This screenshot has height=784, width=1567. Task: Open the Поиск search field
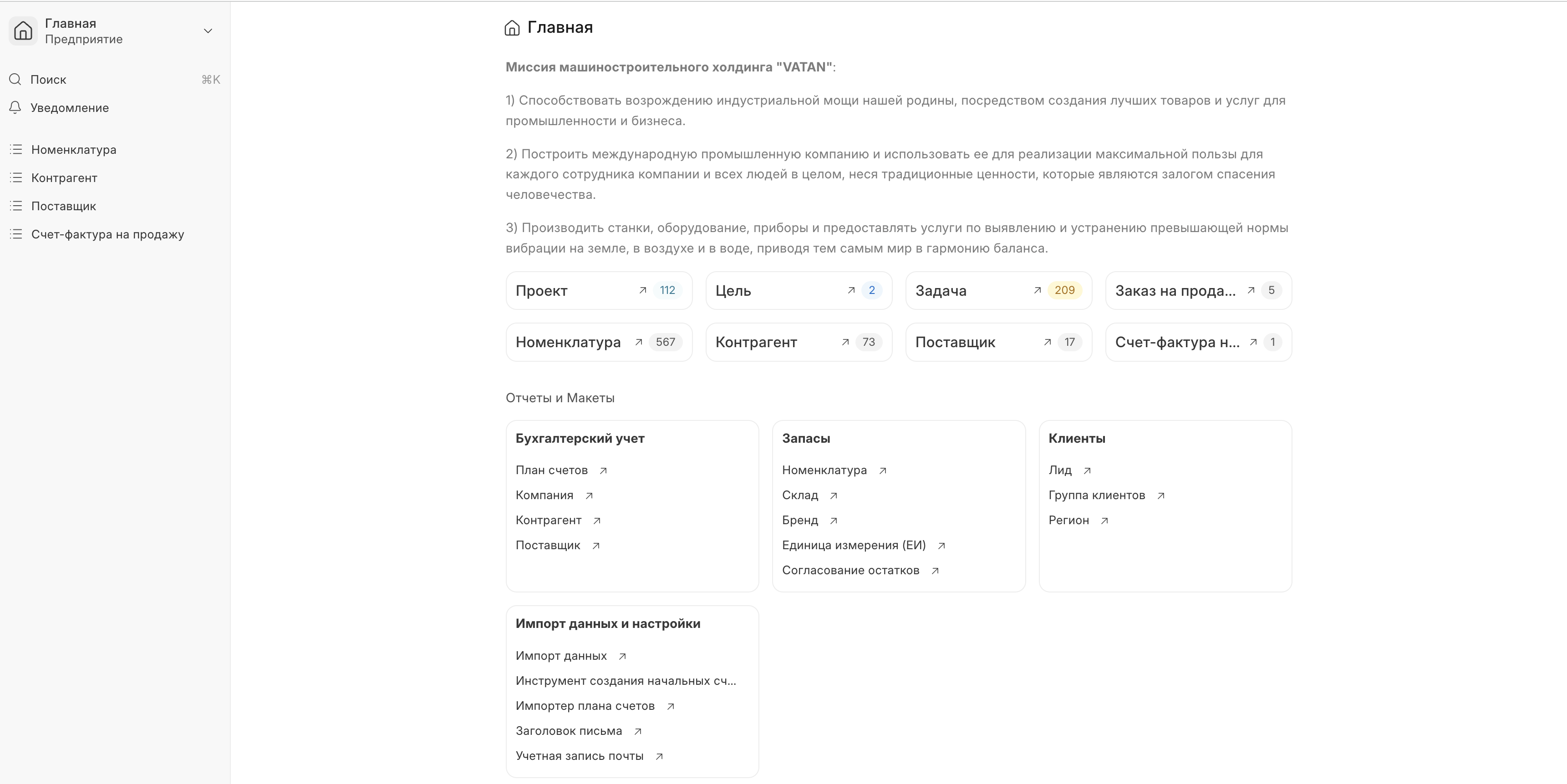49,80
